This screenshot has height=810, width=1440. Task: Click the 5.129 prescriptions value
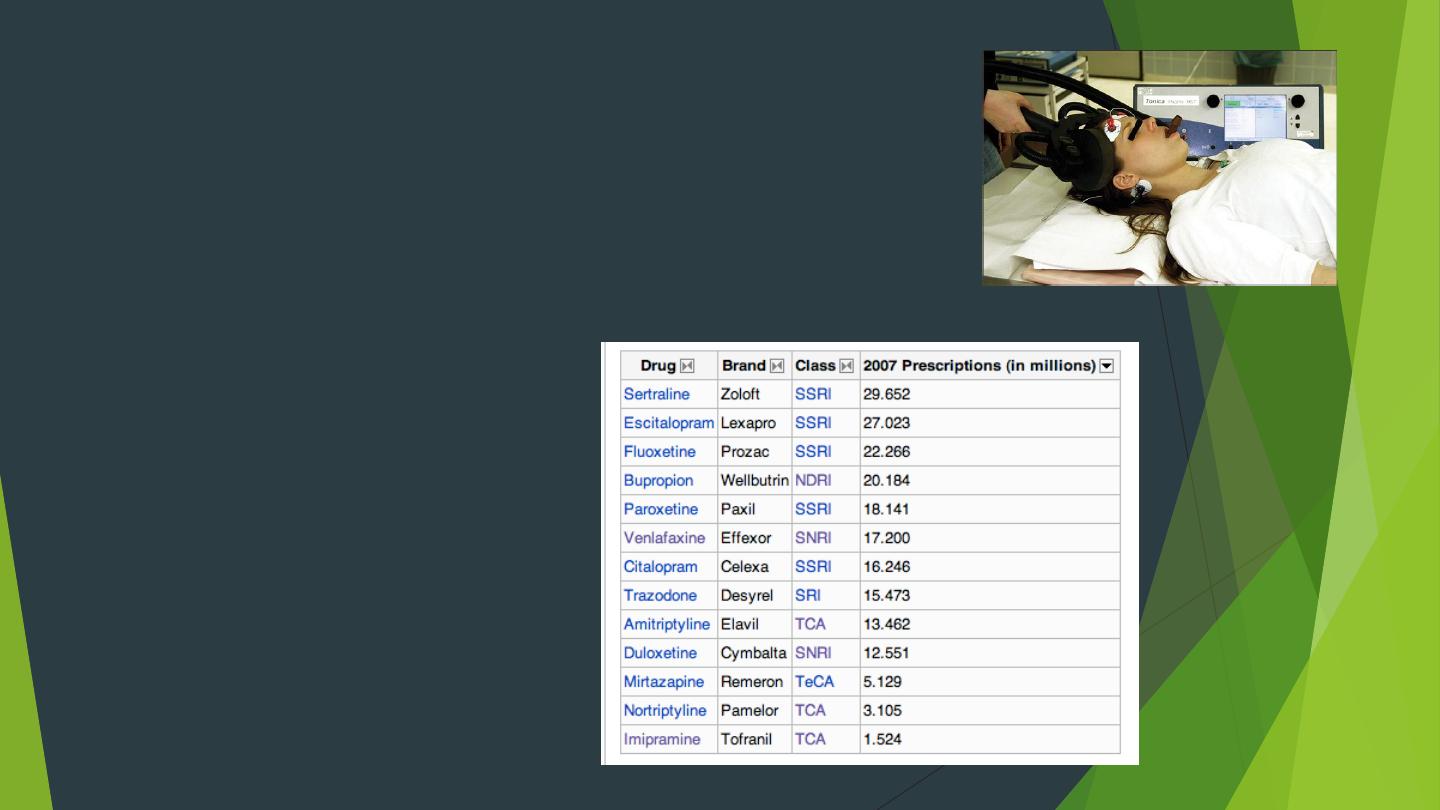[x=883, y=682]
